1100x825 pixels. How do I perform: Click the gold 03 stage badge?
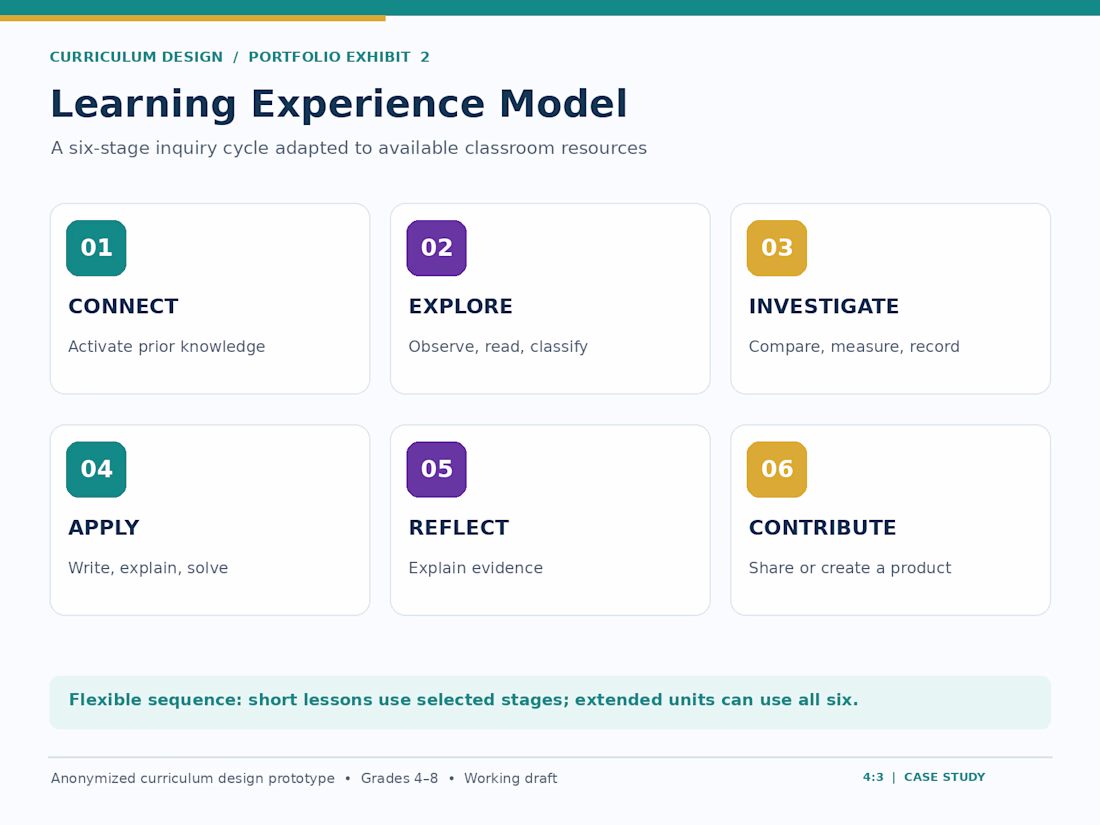[777, 248]
